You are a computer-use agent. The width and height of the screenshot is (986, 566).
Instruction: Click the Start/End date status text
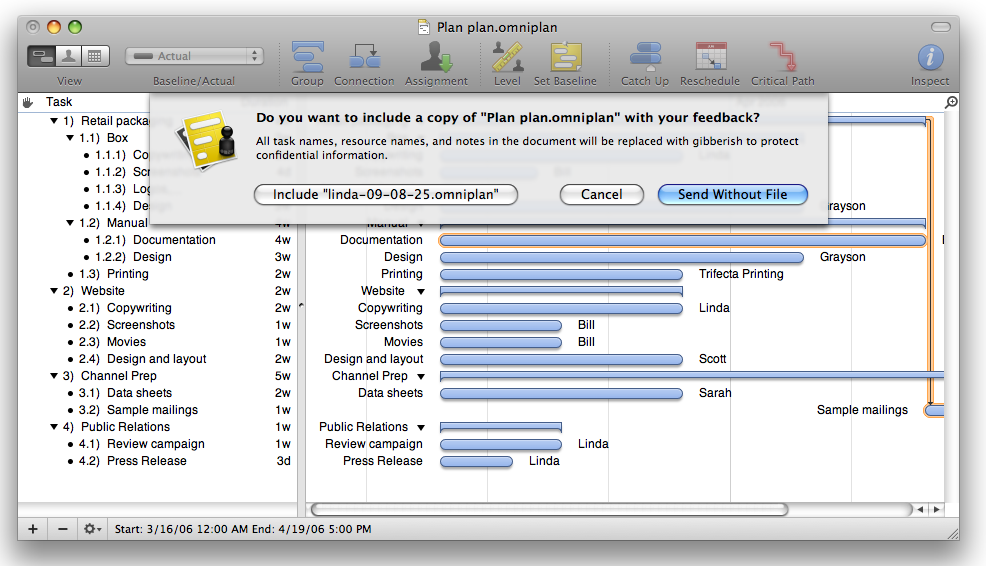point(243,529)
